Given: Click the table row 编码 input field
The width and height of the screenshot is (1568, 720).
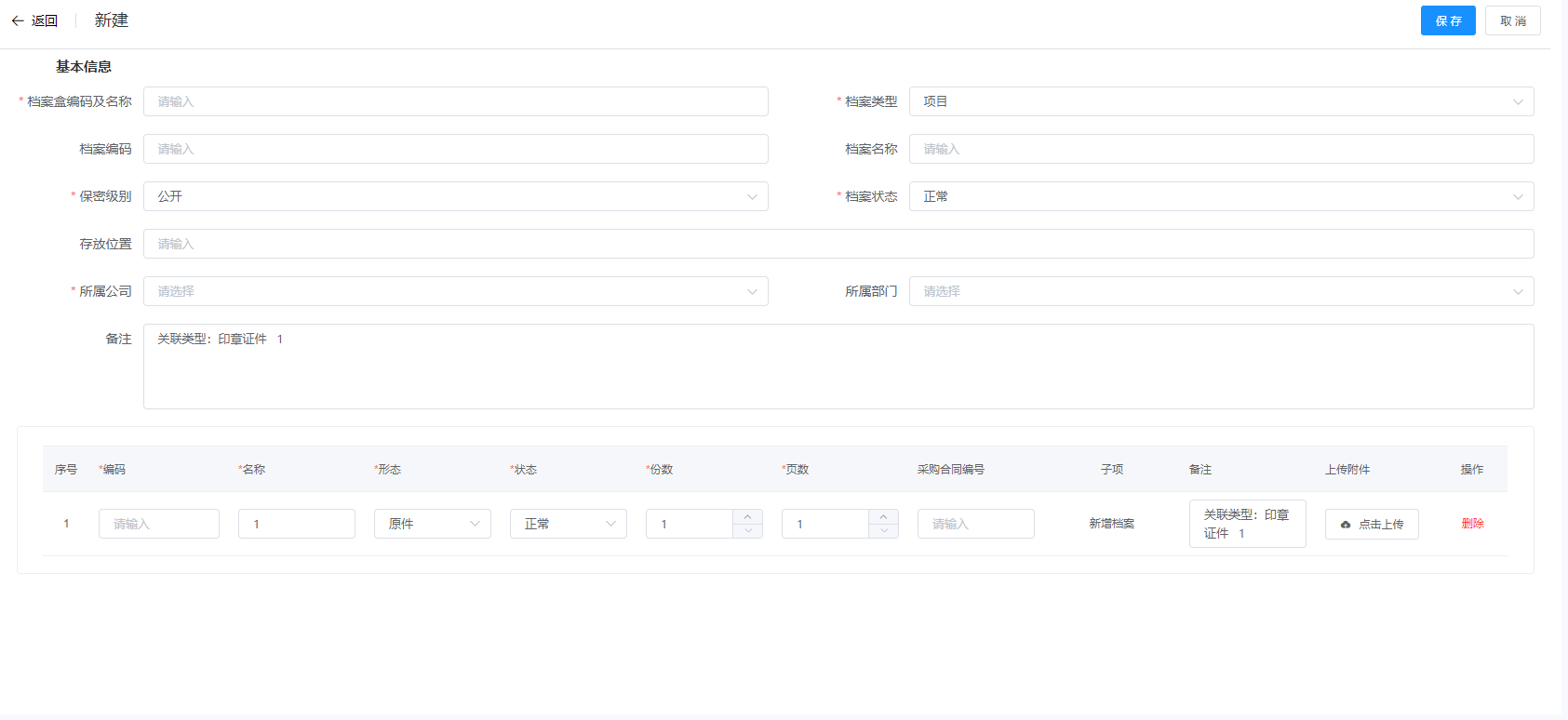Looking at the screenshot, I should [158, 524].
